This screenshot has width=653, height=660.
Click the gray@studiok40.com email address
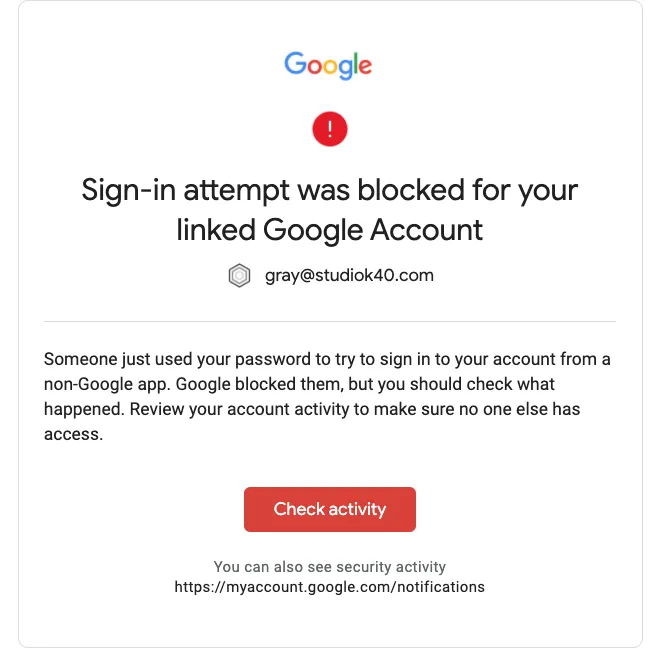click(x=349, y=275)
